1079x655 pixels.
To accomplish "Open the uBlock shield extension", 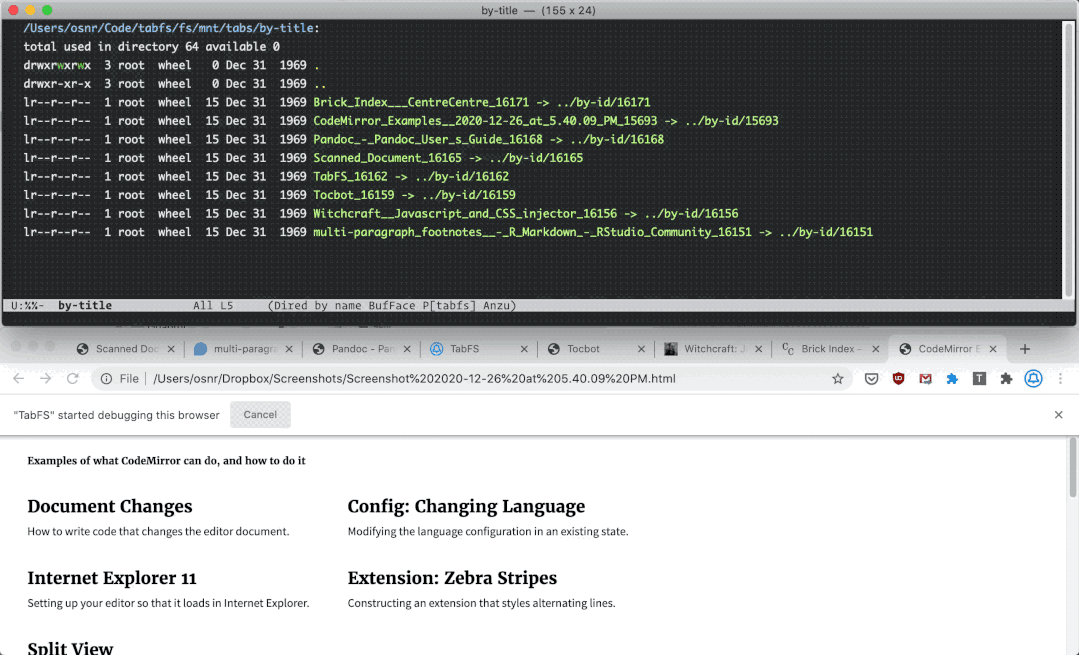I will pyautogui.click(x=898, y=378).
